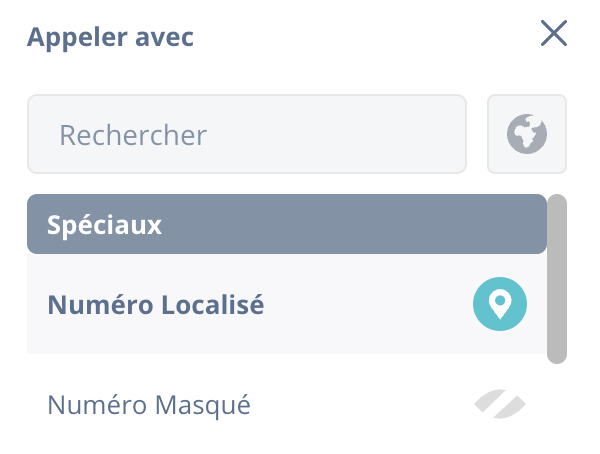Toggle the international numbers globe button
This screenshot has width=600, height=454.
[x=527, y=134]
